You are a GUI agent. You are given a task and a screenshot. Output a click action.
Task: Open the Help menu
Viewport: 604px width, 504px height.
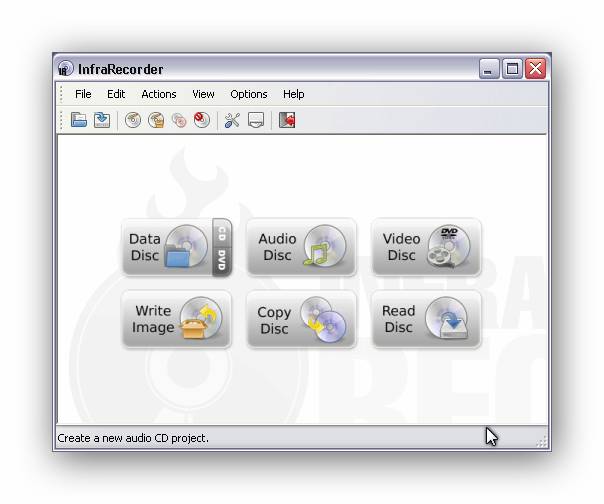[294, 94]
